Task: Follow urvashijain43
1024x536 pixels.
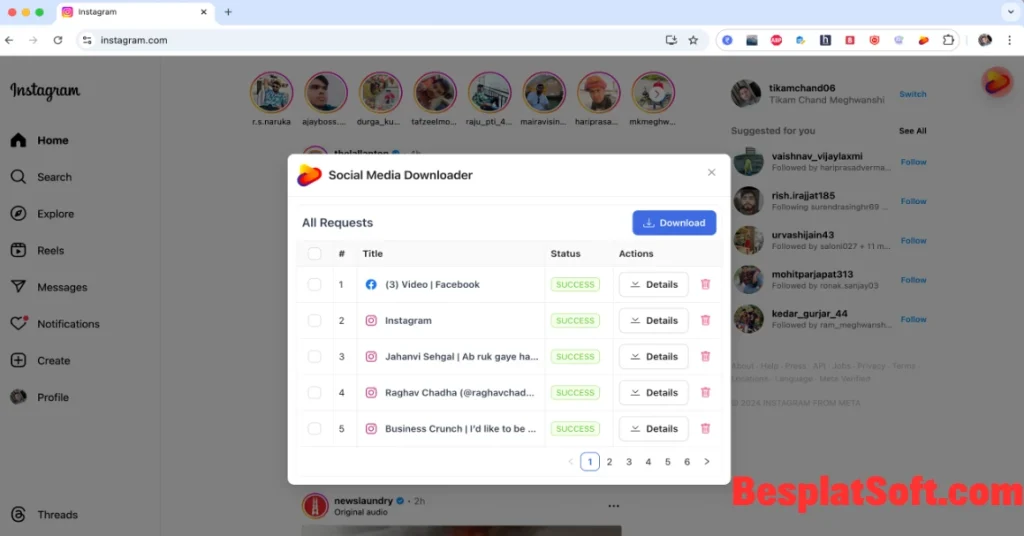Action: tap(913, 240)
